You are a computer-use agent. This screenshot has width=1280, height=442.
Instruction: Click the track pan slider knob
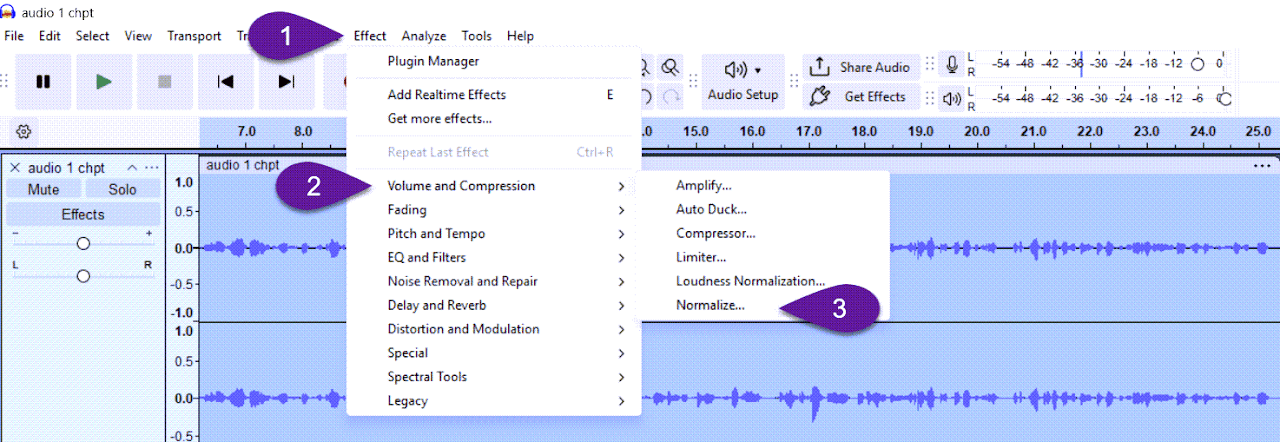[83, 276]
